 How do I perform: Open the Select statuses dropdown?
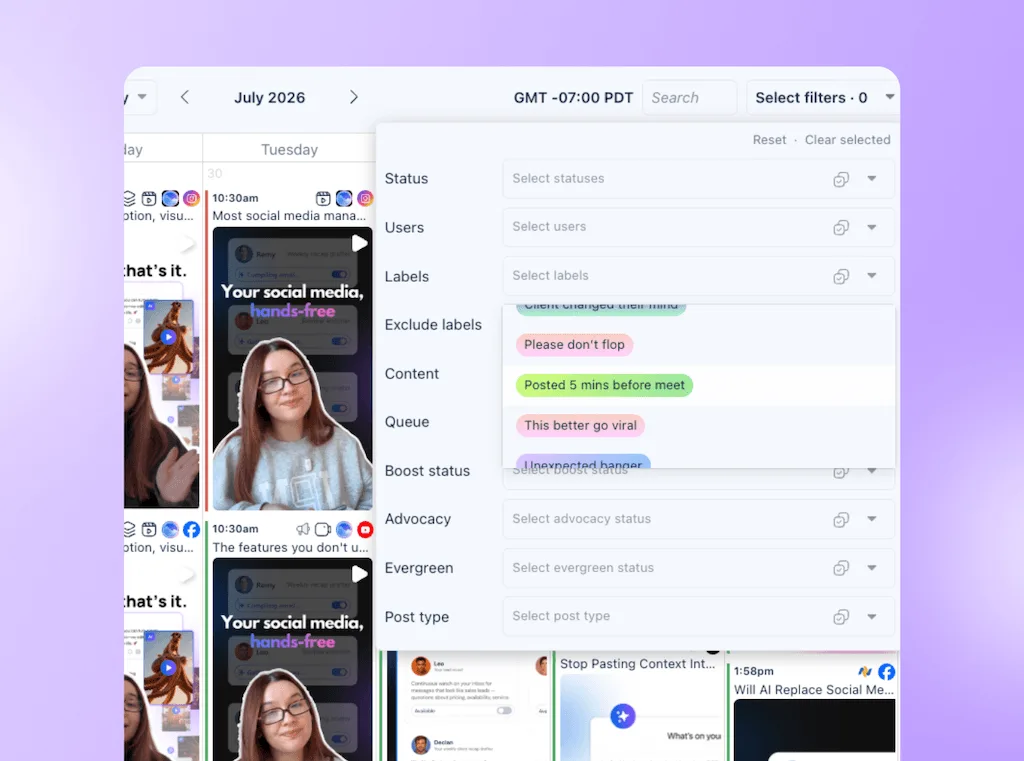[x=698, y=178]
